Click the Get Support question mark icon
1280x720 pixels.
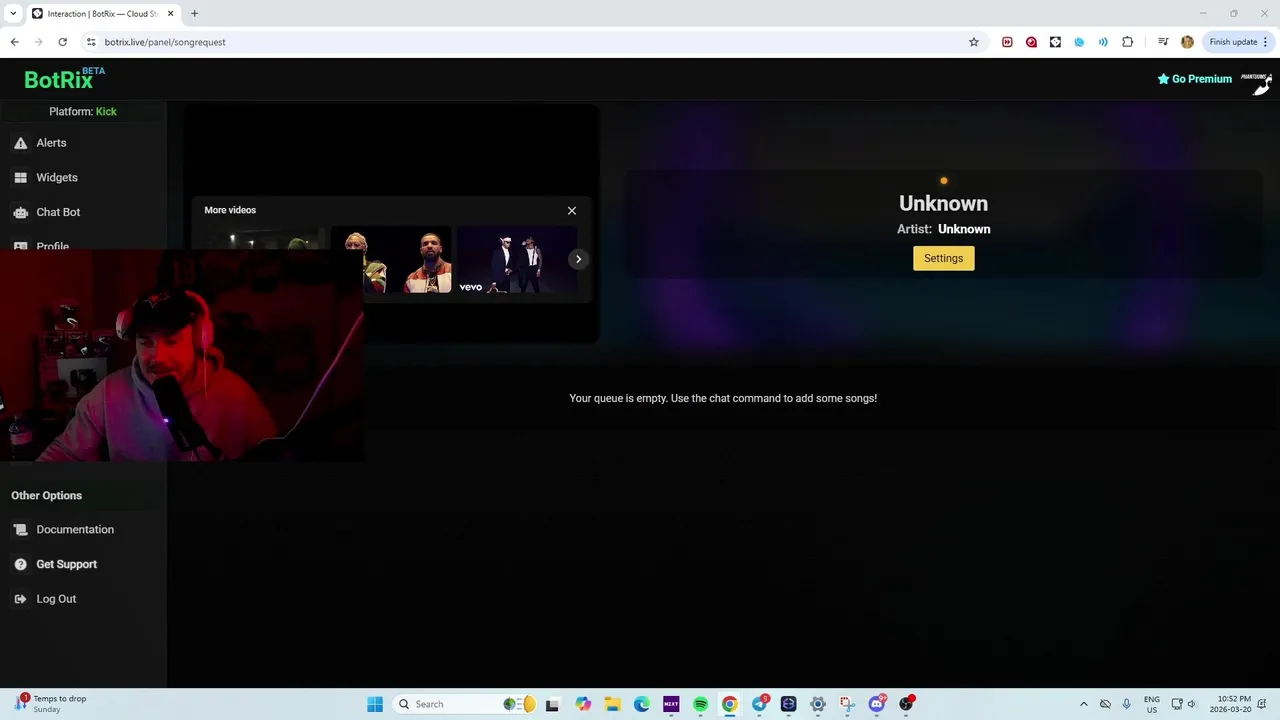point(21,564)
